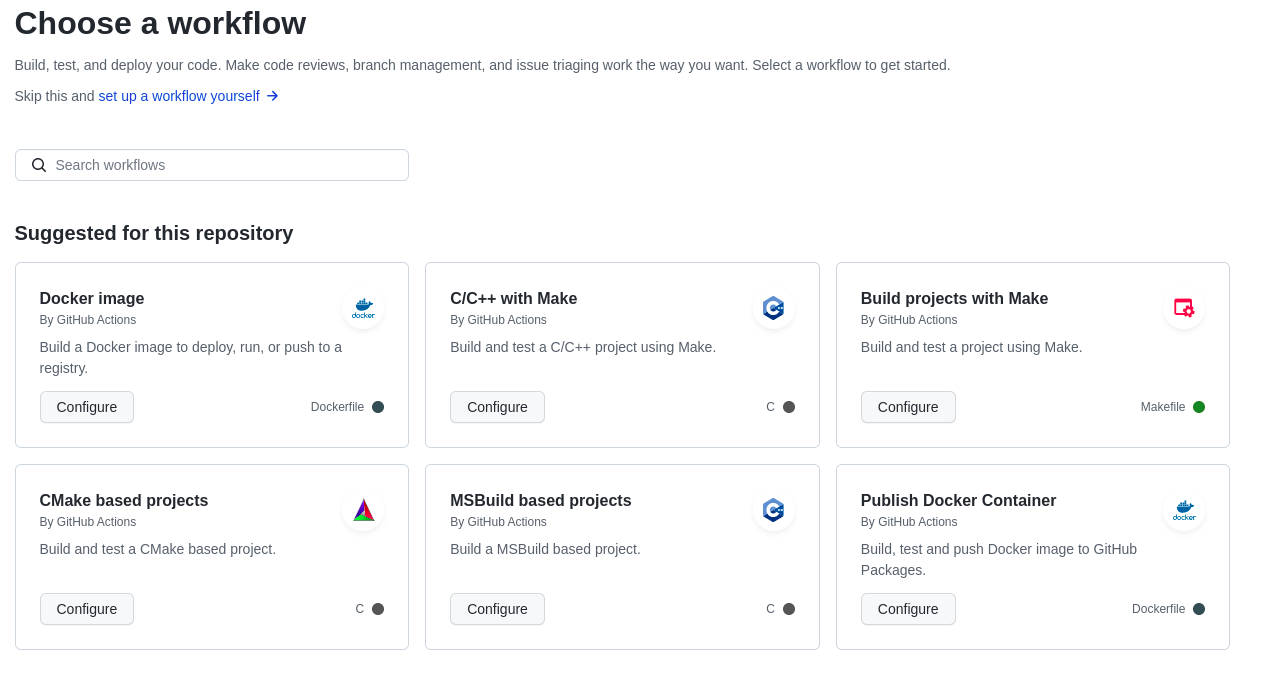
Task: Click C language dot on C/C++ with Make card
Action: click(x=789, y=407)
